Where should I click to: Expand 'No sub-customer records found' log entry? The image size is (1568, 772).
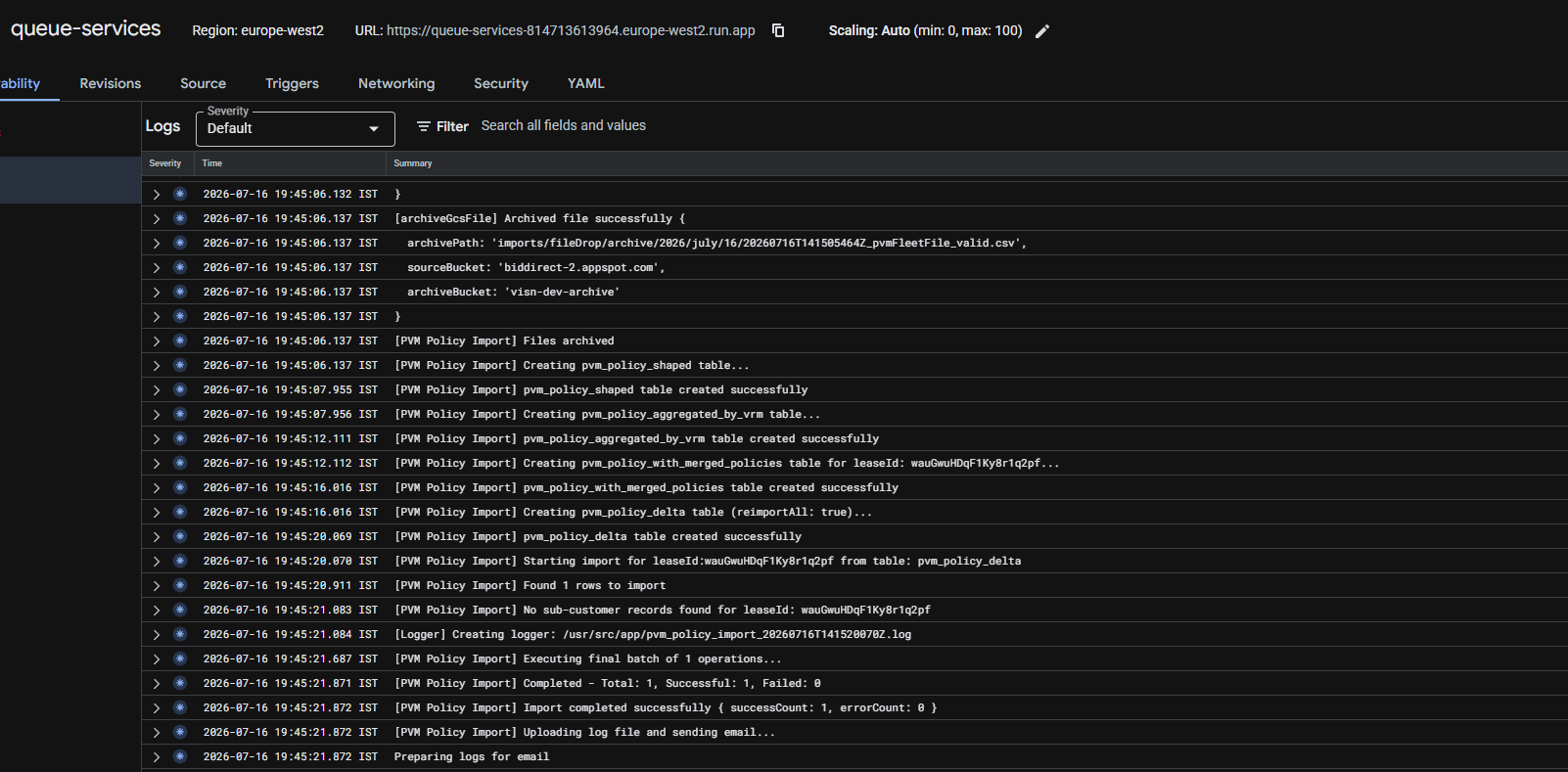[156, 610]
